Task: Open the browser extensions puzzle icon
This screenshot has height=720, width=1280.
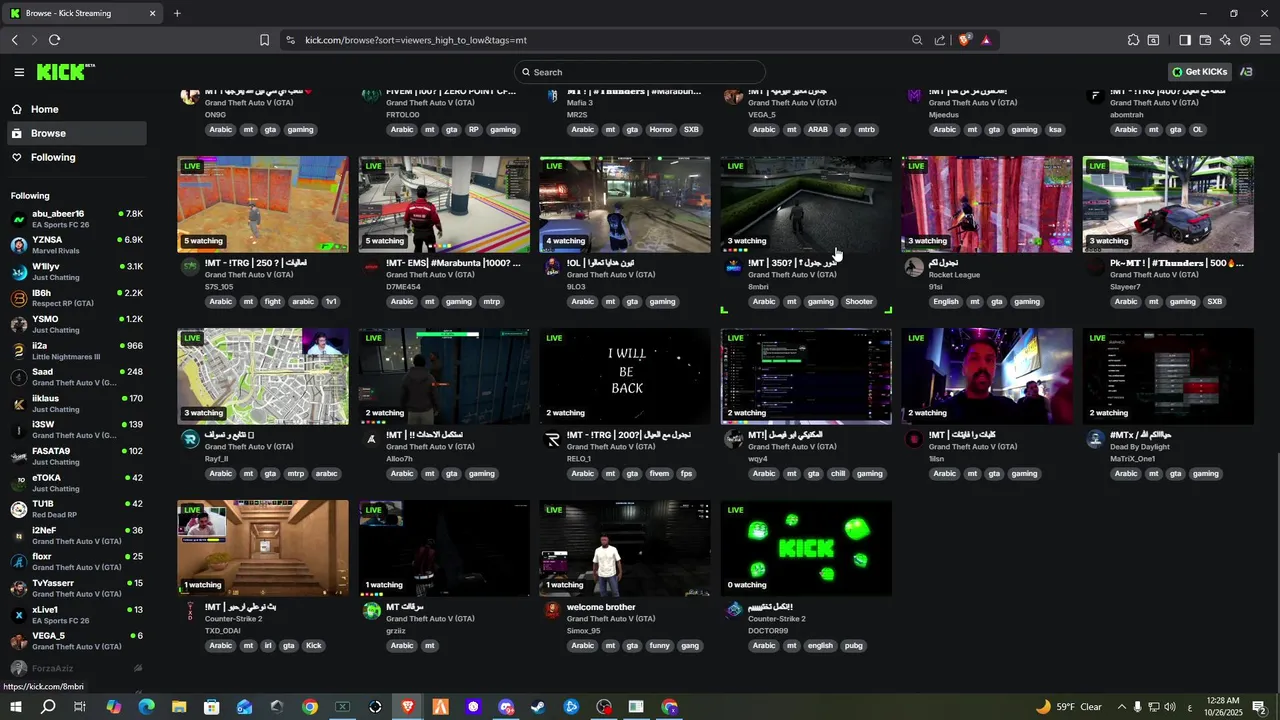Action: point(1133,40)
